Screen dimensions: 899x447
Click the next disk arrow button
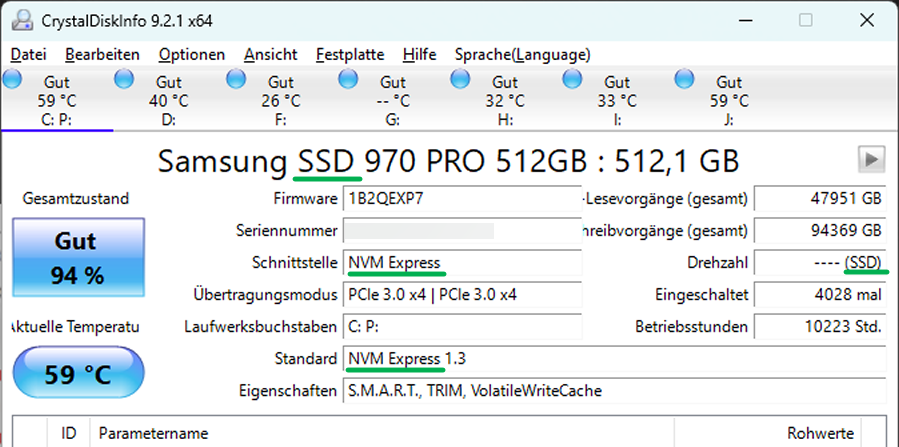pos(871,159)
